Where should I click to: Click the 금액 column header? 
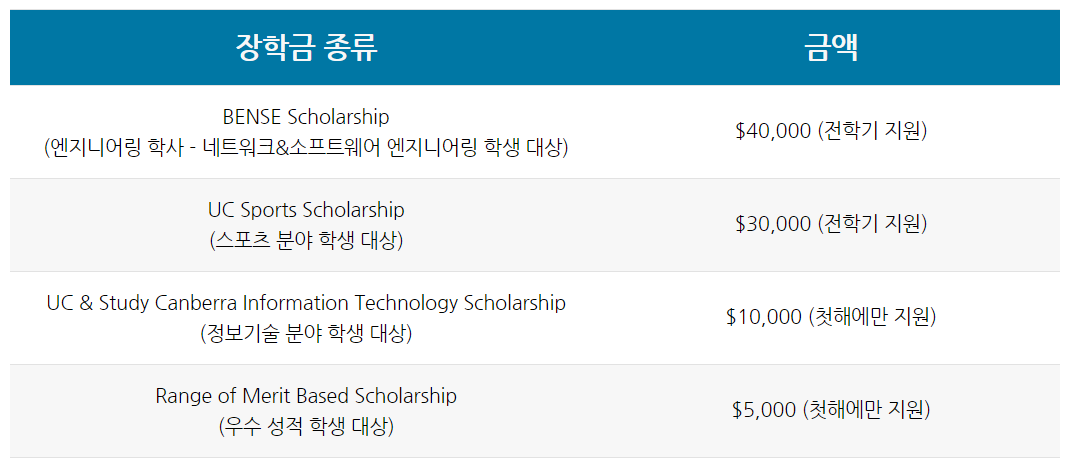click(x=831, y=48)
